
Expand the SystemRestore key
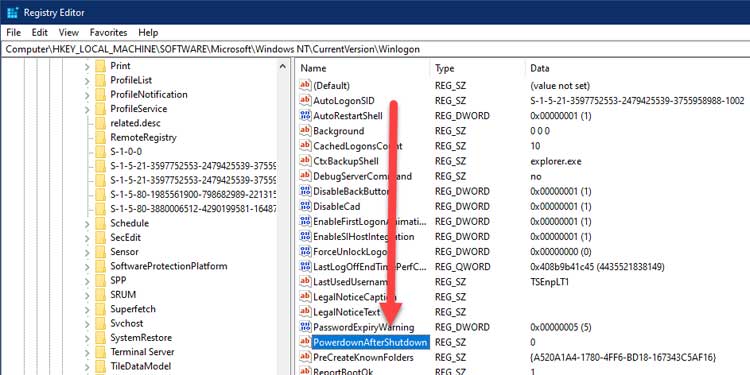pos(87,338)
